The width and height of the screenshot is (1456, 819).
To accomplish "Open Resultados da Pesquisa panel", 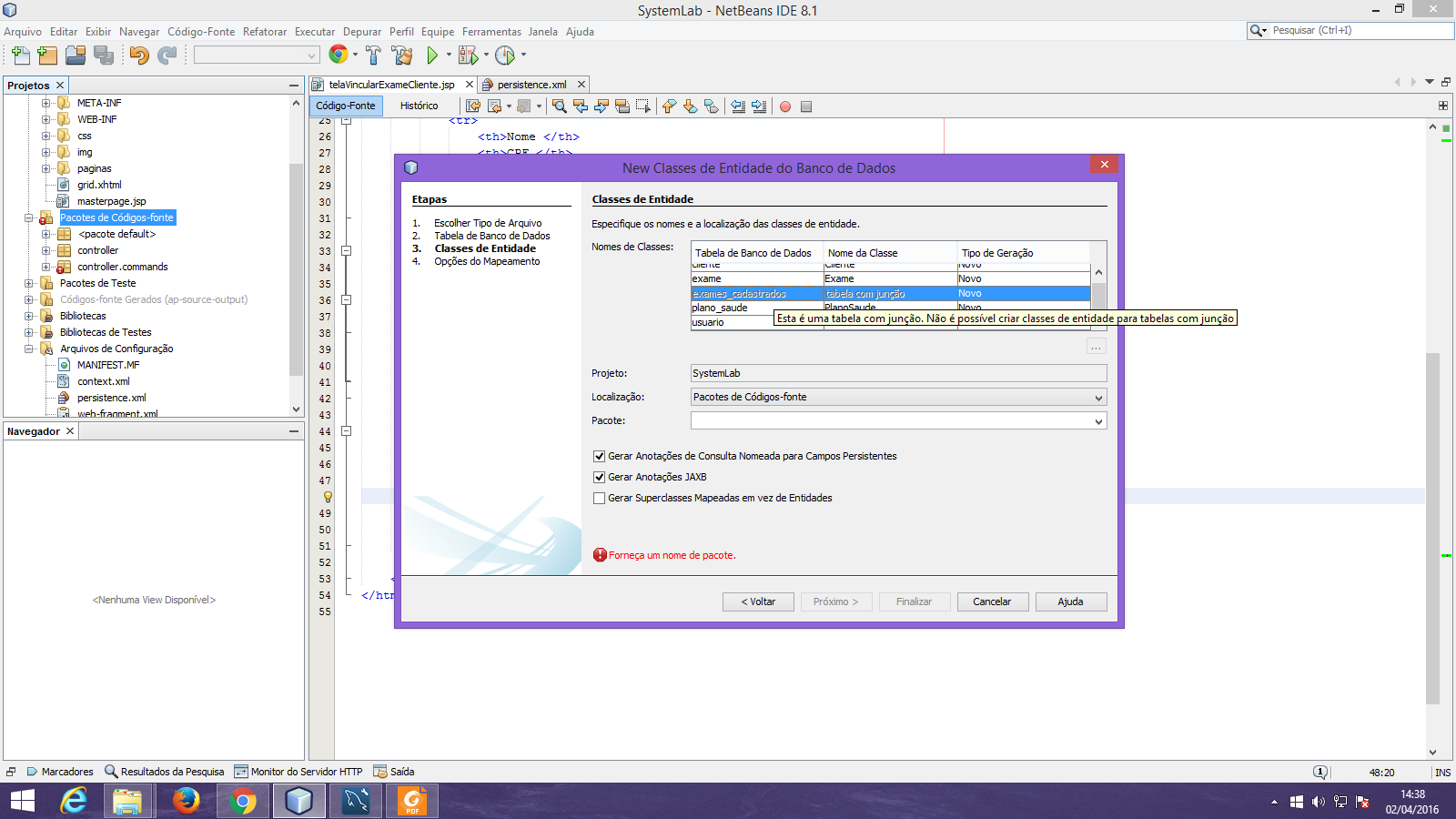I will [x=165, y=772].
